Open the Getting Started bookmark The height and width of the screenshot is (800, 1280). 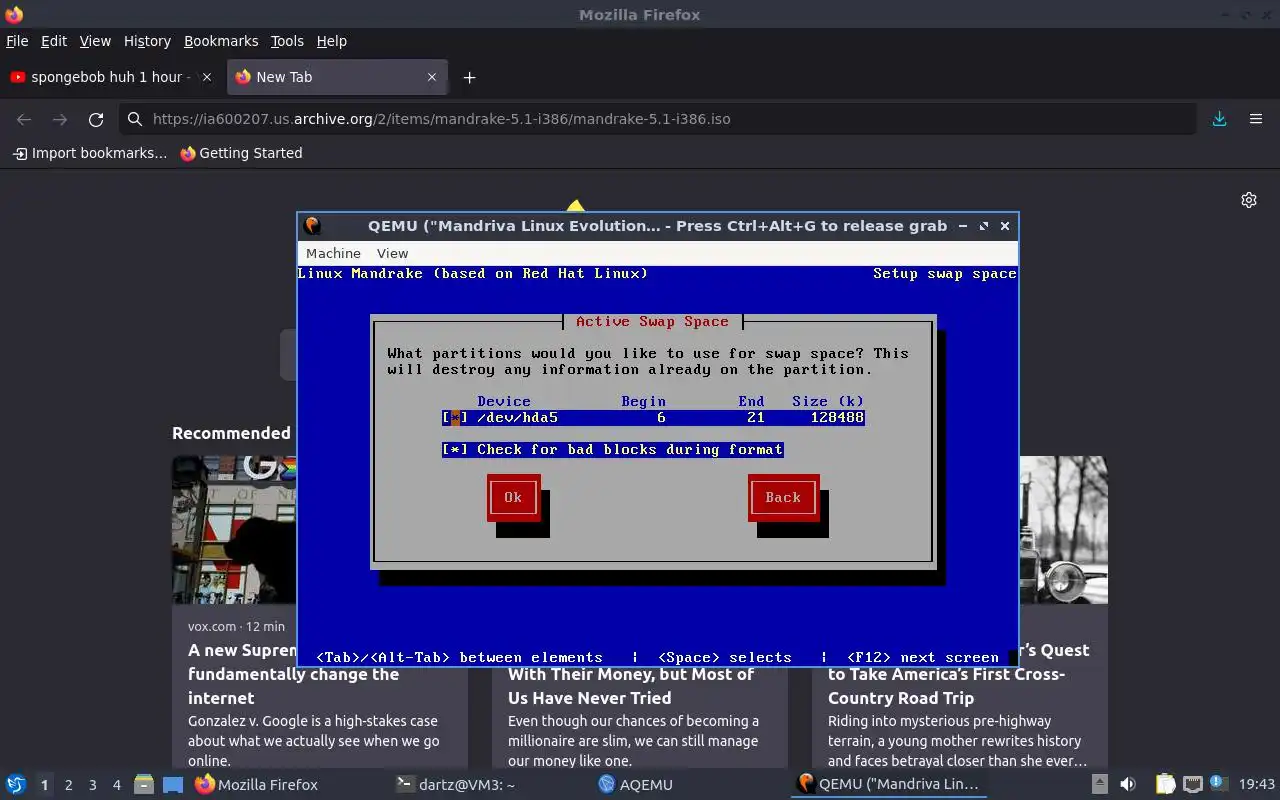coord(241,153)
